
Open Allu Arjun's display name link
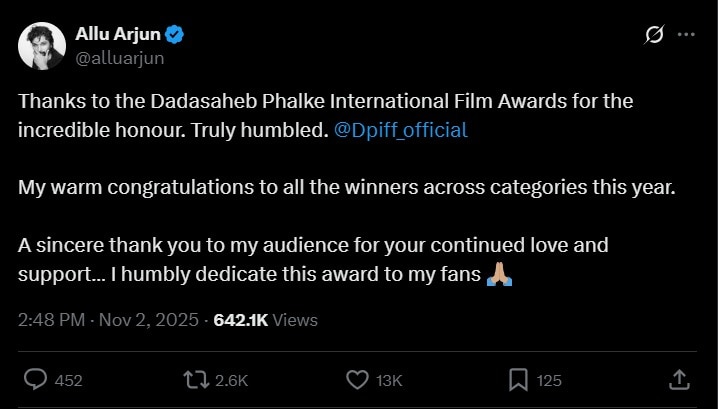[x=118, y=35]
